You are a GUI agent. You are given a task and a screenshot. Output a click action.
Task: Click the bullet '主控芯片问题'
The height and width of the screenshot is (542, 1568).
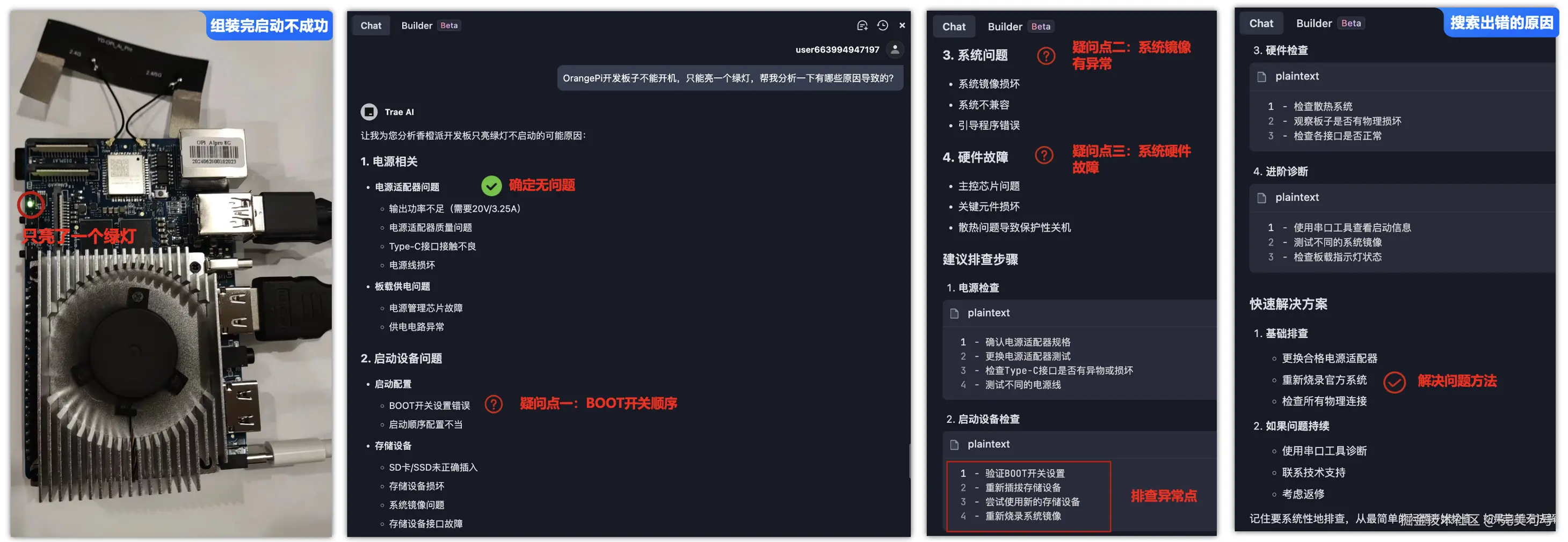coord(989,186)
